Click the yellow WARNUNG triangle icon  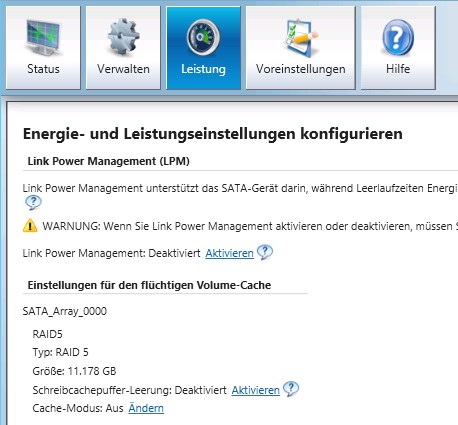[x=30, y=226]
